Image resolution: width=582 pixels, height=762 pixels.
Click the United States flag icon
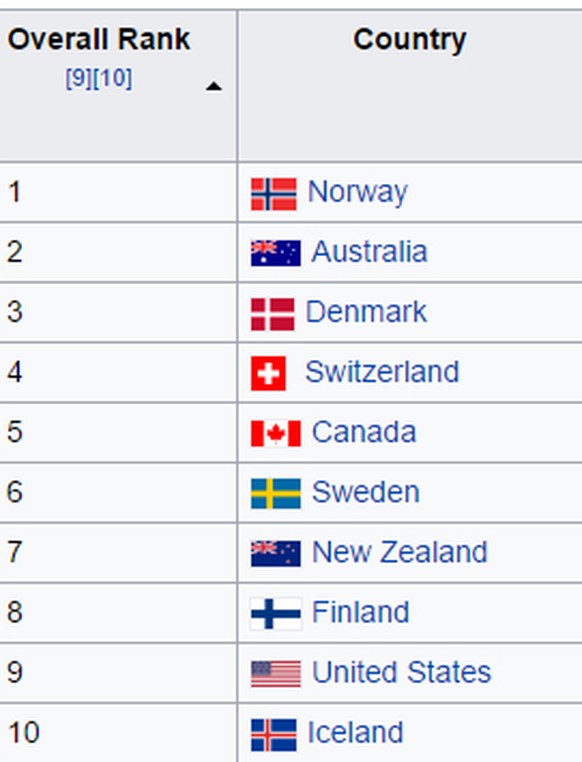(x=275, y=674)
